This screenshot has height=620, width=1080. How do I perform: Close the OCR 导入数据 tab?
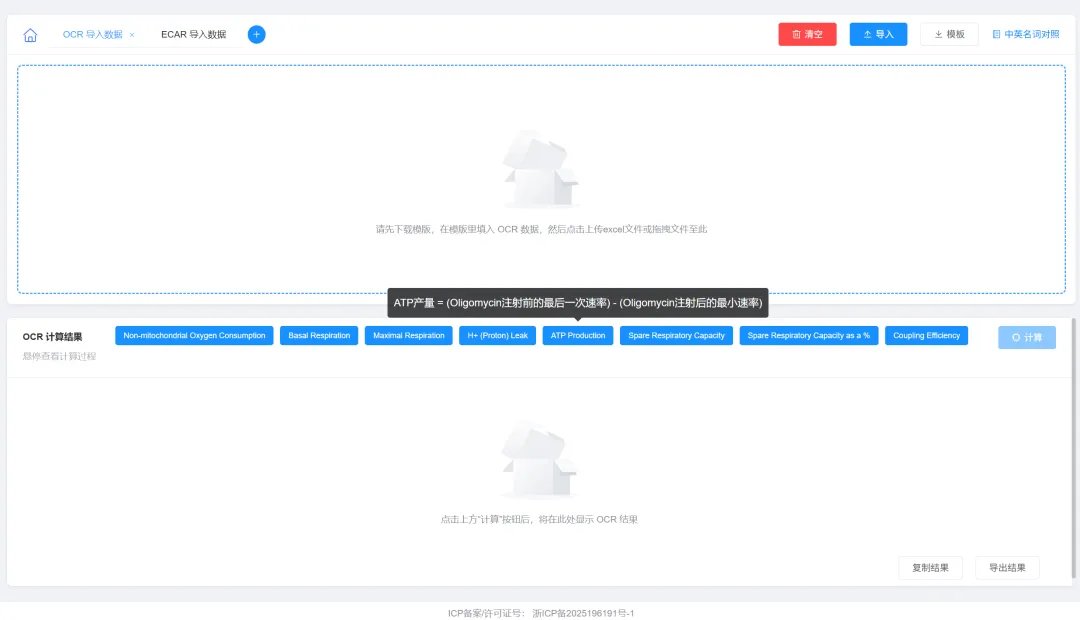pos(132,35)
